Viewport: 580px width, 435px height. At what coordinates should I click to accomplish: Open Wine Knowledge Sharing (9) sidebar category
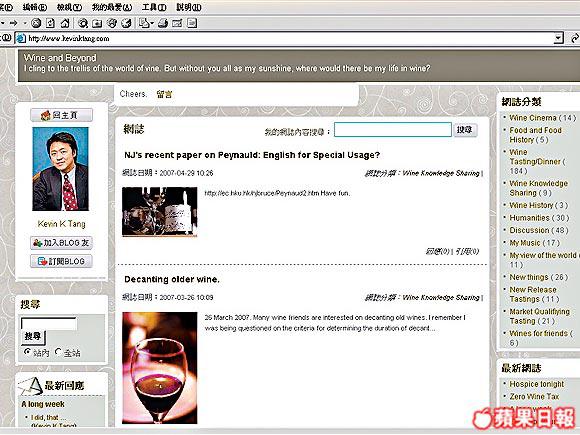539,188
